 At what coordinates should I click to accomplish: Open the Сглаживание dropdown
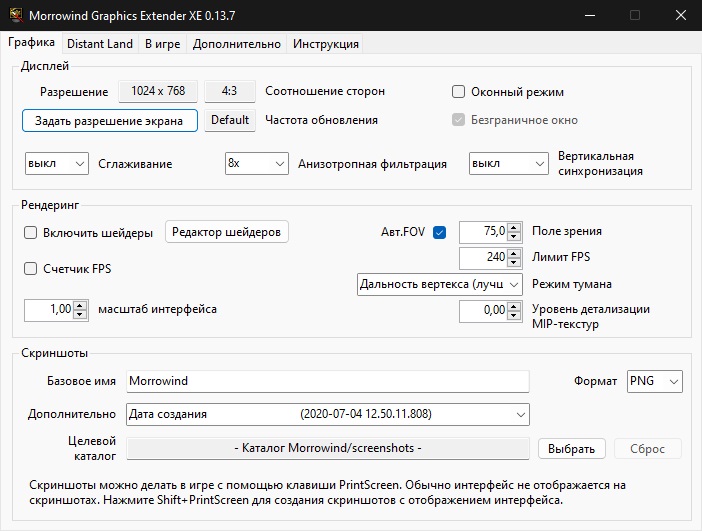(57, 163)
